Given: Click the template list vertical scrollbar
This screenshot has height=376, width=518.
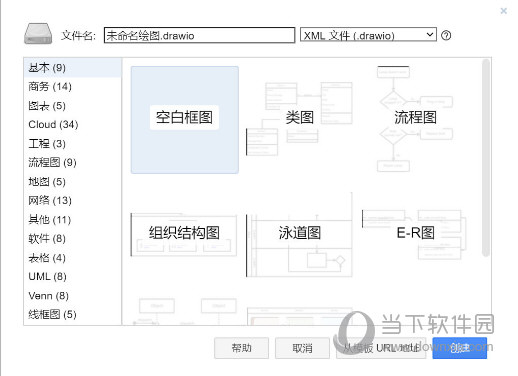Looking at the screenshot, I should pos(486,158).
